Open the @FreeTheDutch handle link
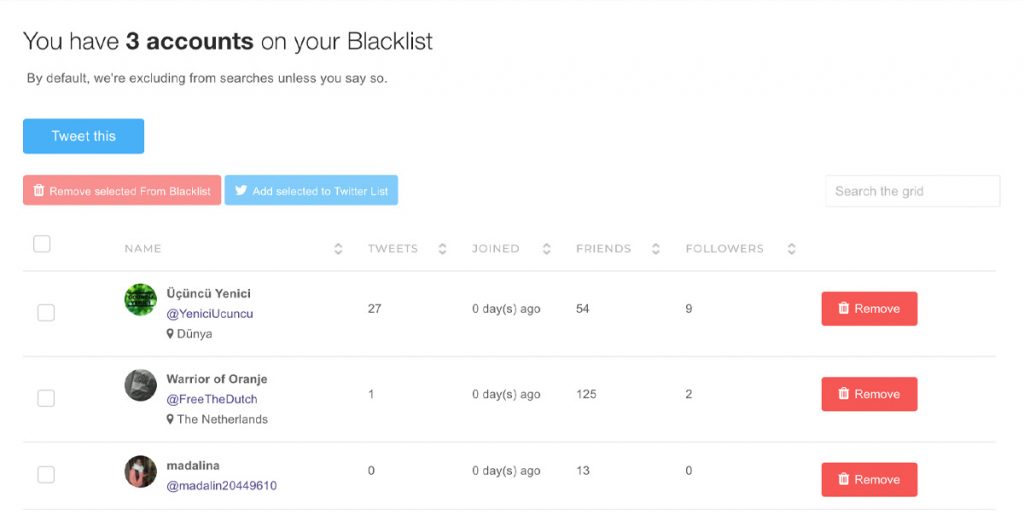This screenshot has width=1024, height=532. pos(211,399)
